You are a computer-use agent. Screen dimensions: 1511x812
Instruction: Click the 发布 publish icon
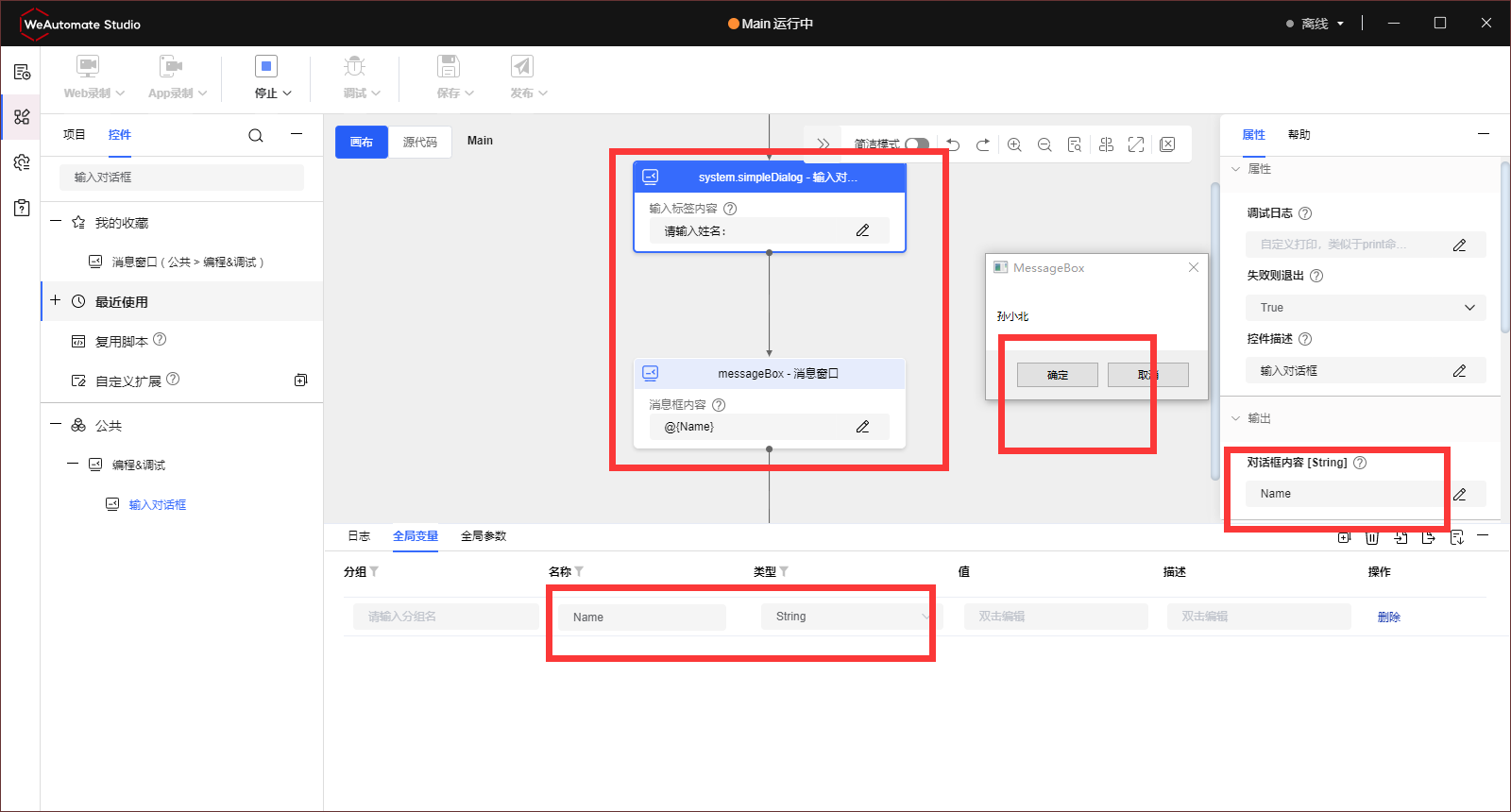tap(522, 66)
